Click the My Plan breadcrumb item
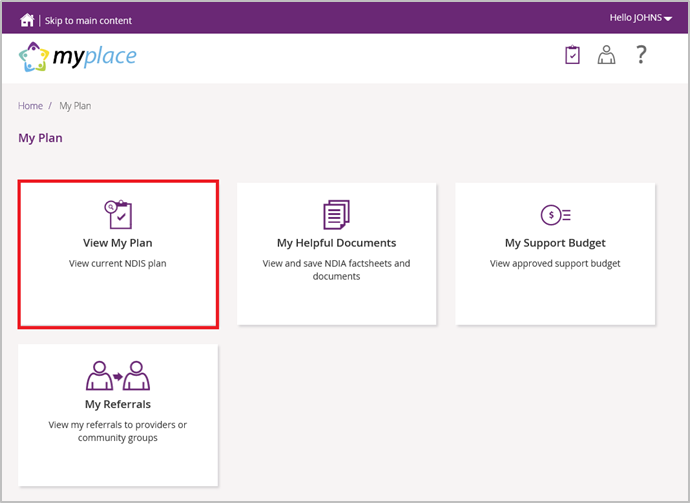The height and width of the screenshot is (503, 690). (75, 106)
